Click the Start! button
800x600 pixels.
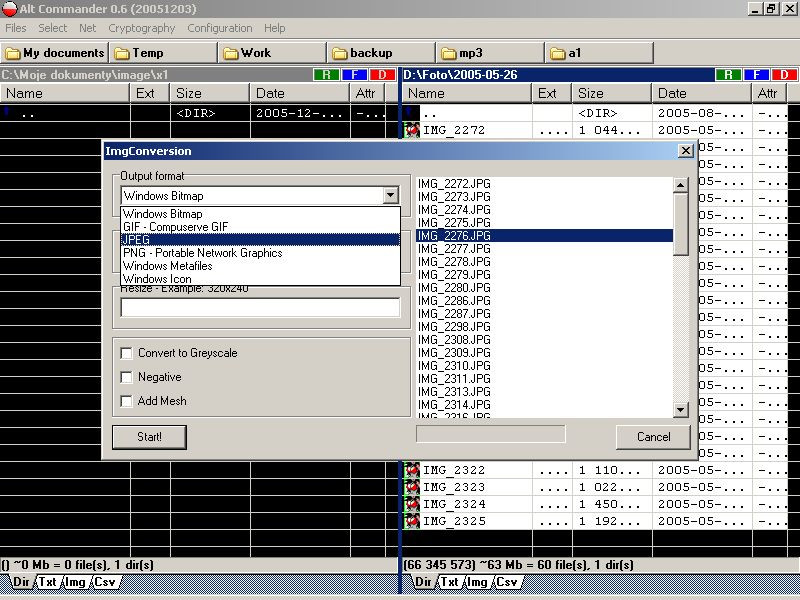click(149, 437)
